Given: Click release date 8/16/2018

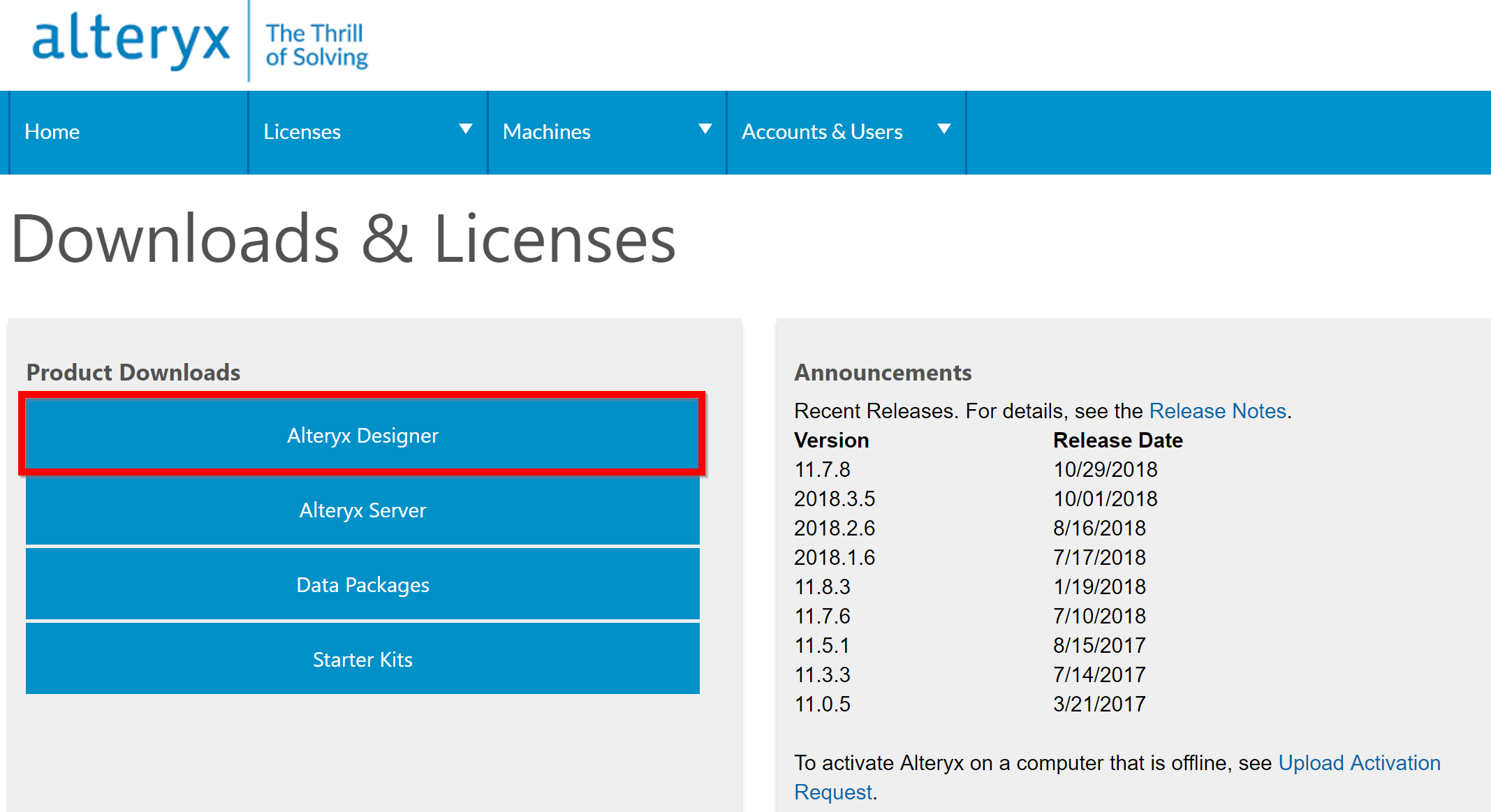Looking at the screenshot, I should (1099, 528).
